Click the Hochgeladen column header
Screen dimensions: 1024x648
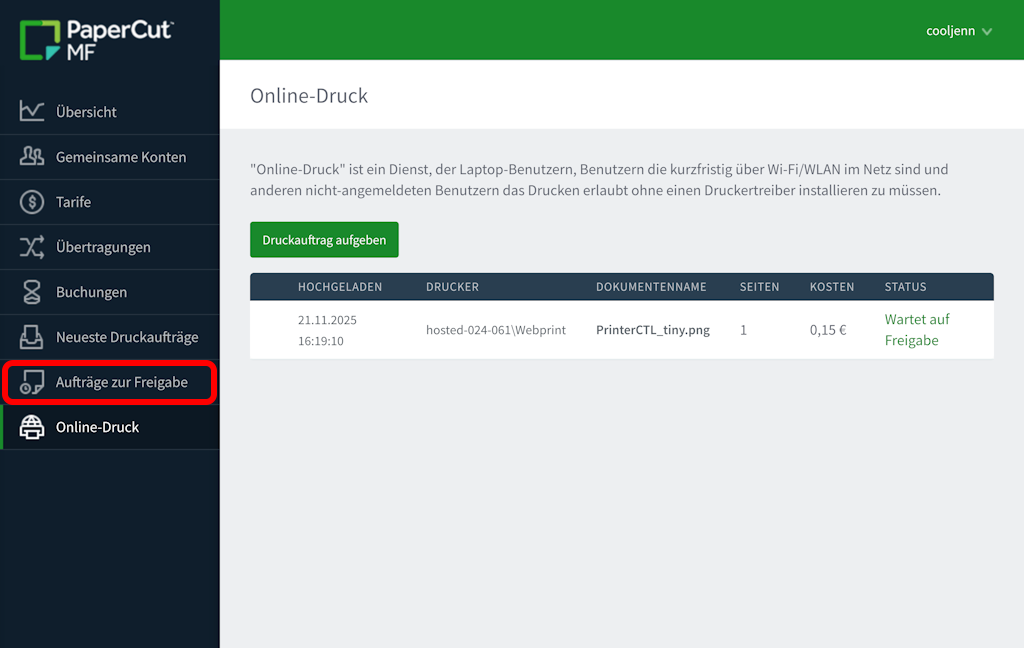click(340, 287)
